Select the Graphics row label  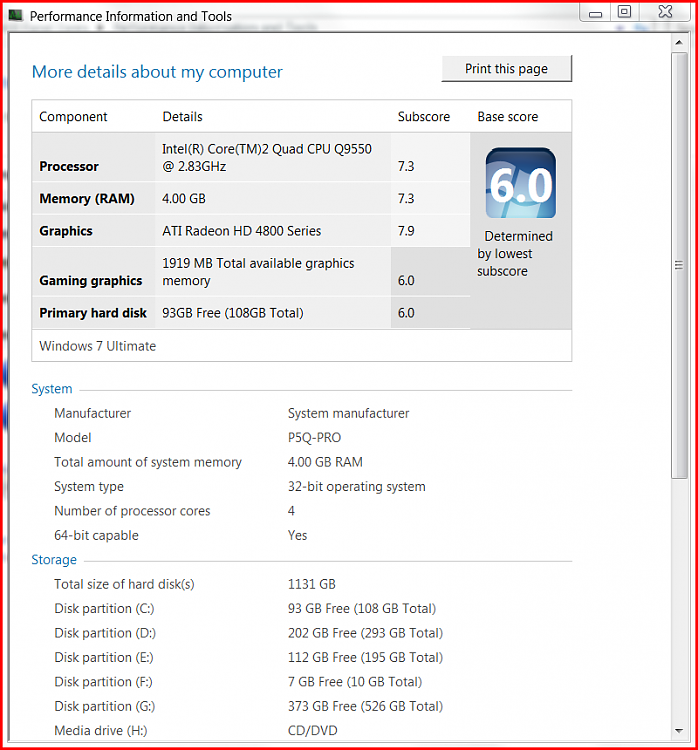(66, 231)
